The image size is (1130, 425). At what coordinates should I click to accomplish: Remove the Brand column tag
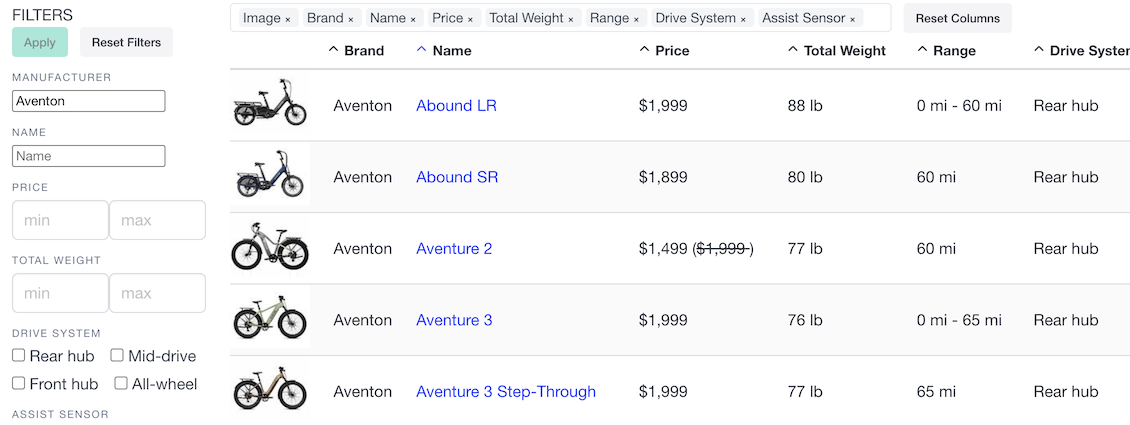pyautogui.click(x=351, y=19)
